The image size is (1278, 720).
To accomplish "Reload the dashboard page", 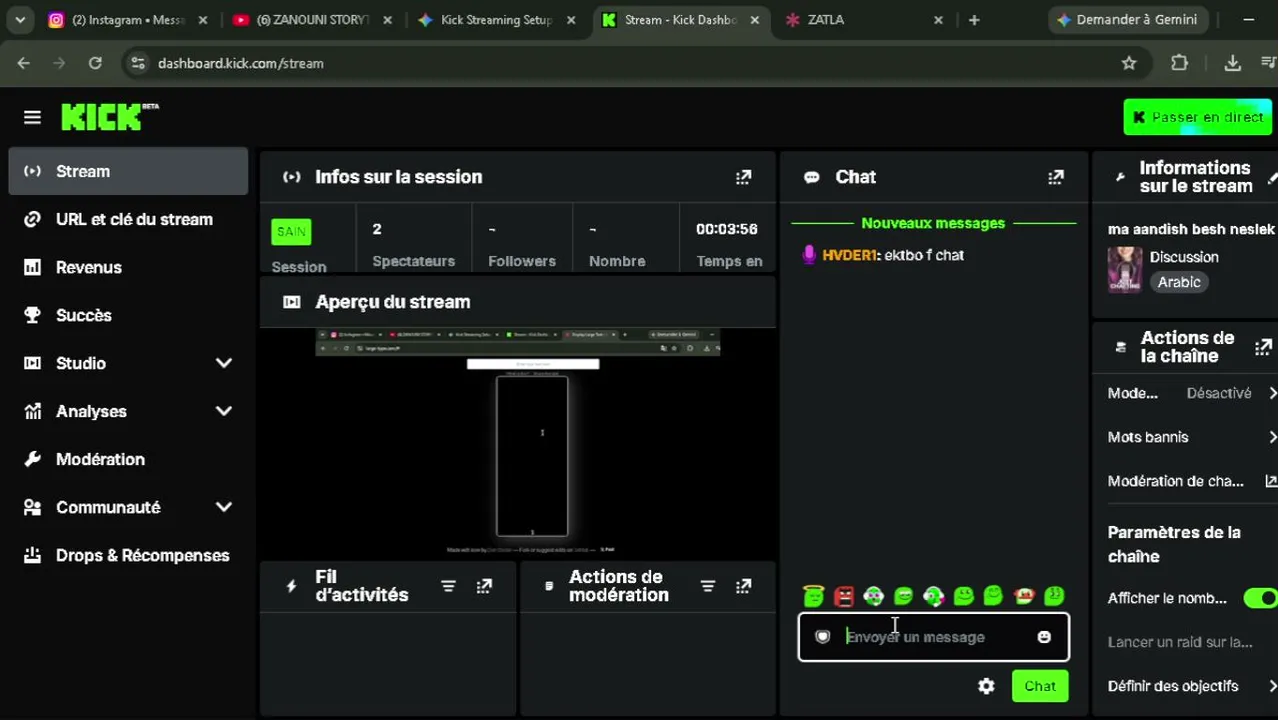I will pos(95,63).
